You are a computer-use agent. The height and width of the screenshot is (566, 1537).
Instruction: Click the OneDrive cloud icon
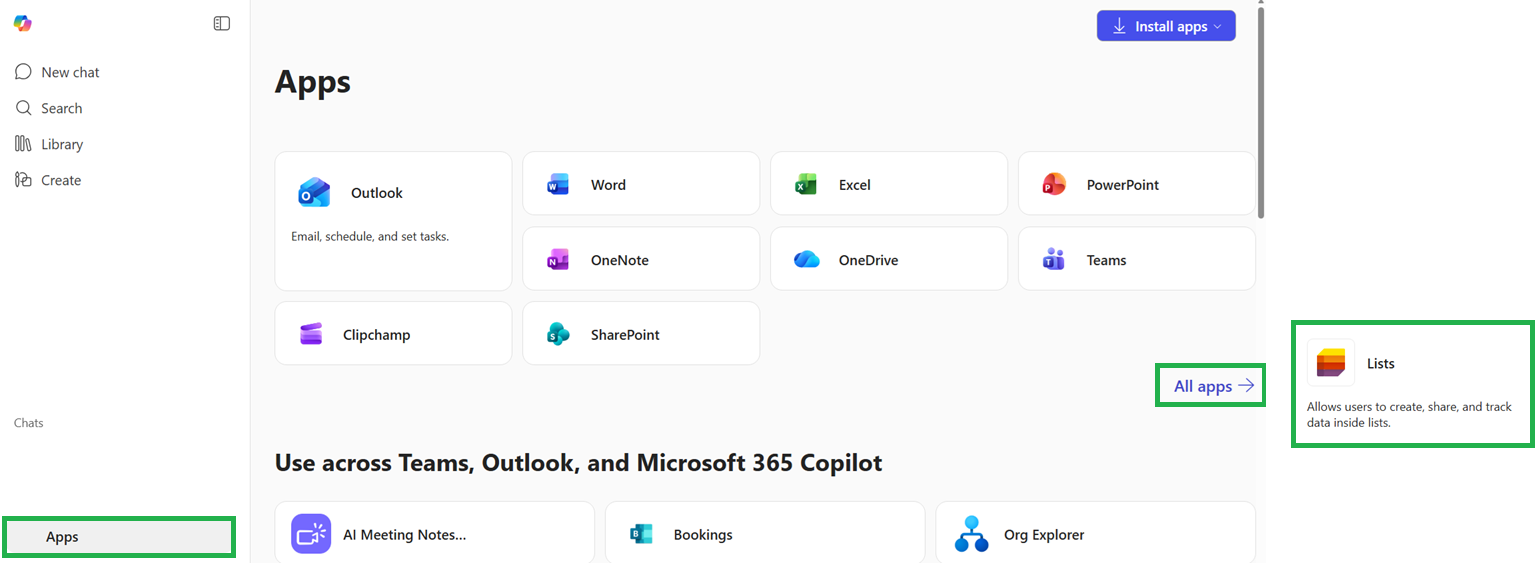coord(806,260)
